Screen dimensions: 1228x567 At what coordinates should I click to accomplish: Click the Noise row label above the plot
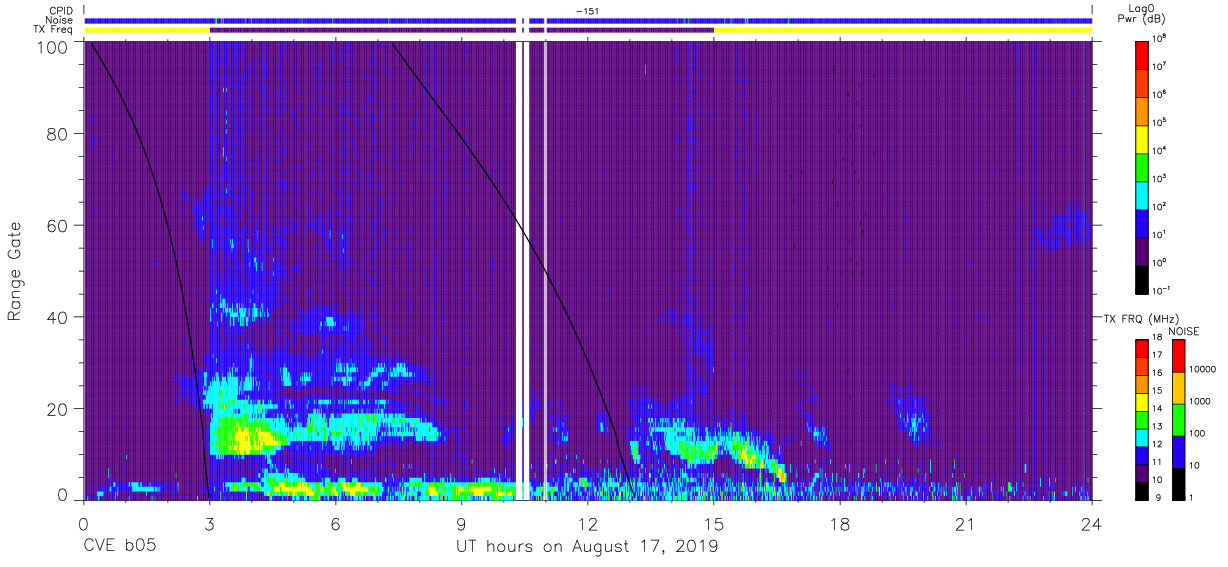(x=61, y=20)
